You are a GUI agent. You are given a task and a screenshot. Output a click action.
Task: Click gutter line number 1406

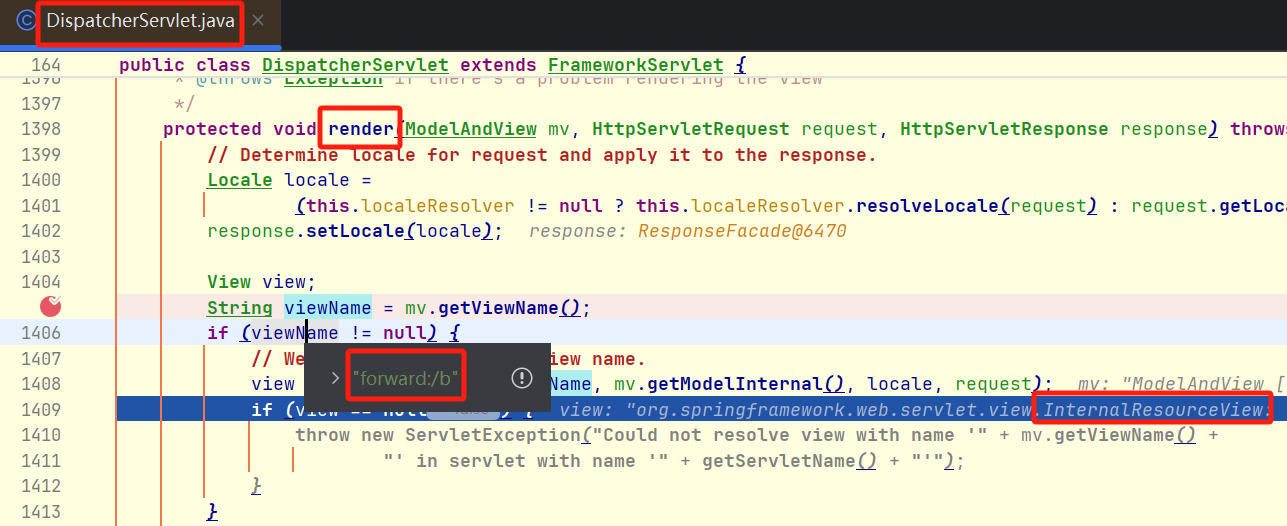(x=40, y=333)
